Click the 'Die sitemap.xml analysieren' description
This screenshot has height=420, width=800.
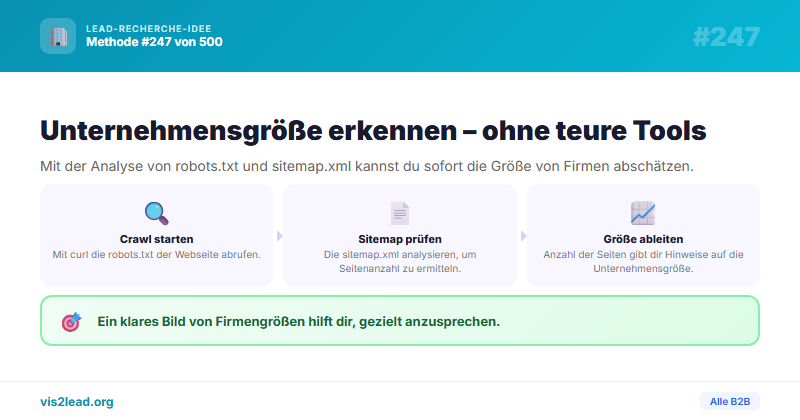pyautogui.click(x=399, y=261)
